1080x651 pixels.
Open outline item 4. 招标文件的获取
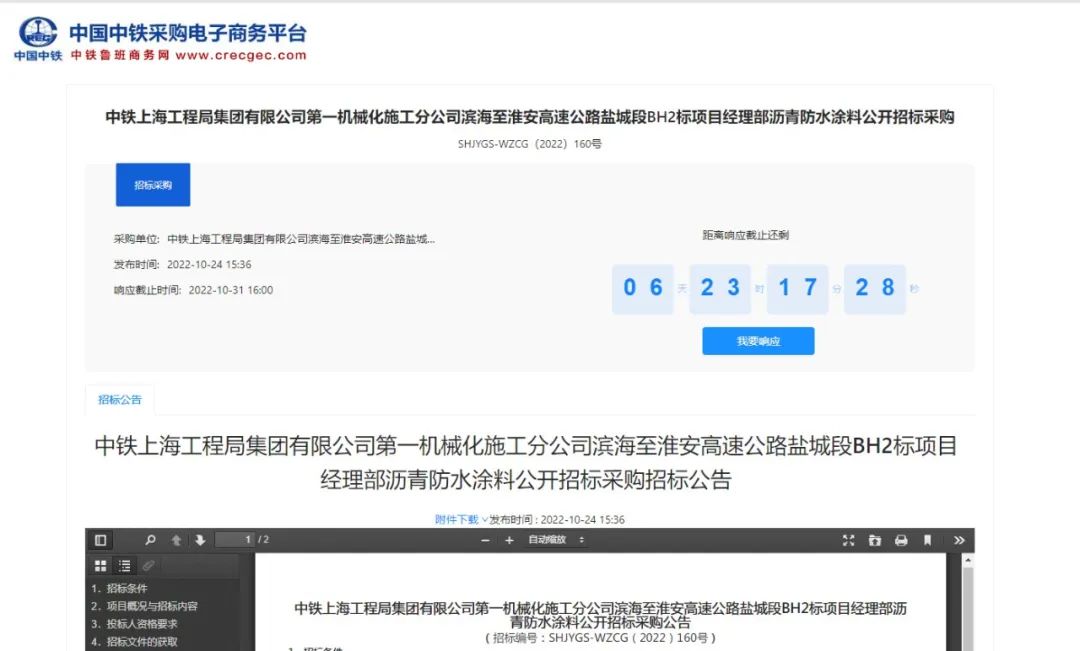pos(134,642)
